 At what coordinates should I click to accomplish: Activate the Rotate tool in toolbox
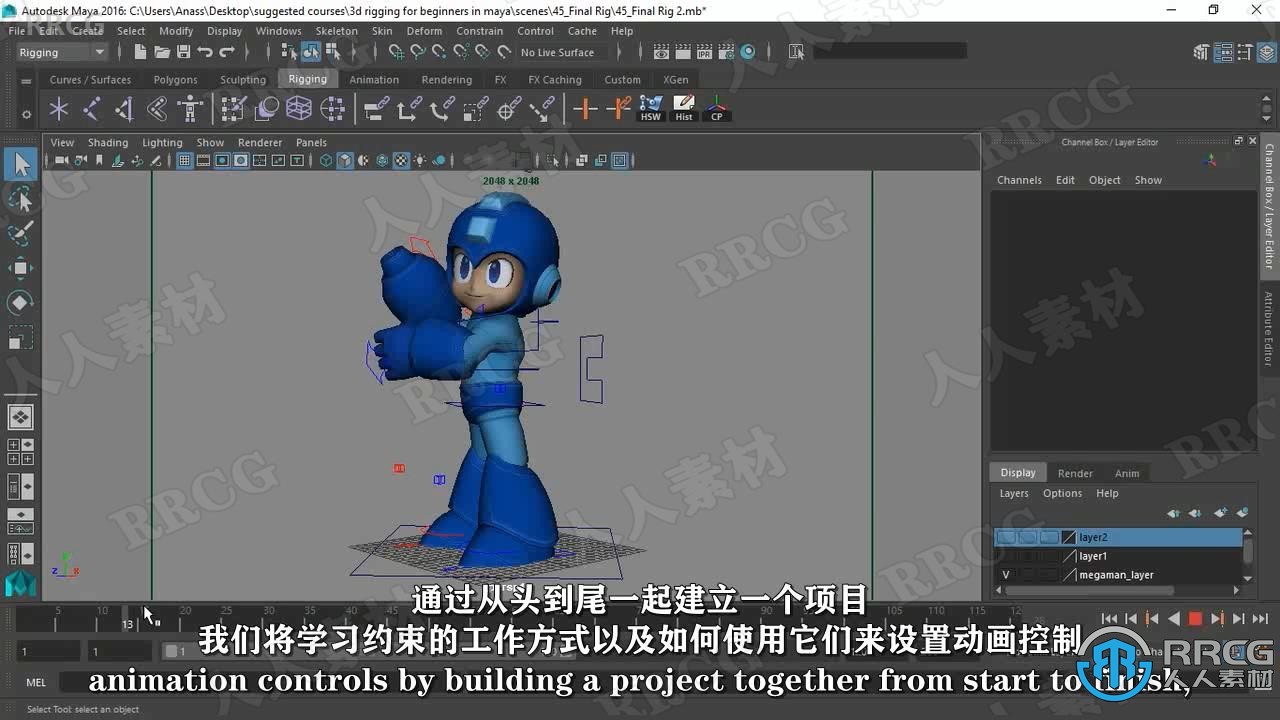20,302
